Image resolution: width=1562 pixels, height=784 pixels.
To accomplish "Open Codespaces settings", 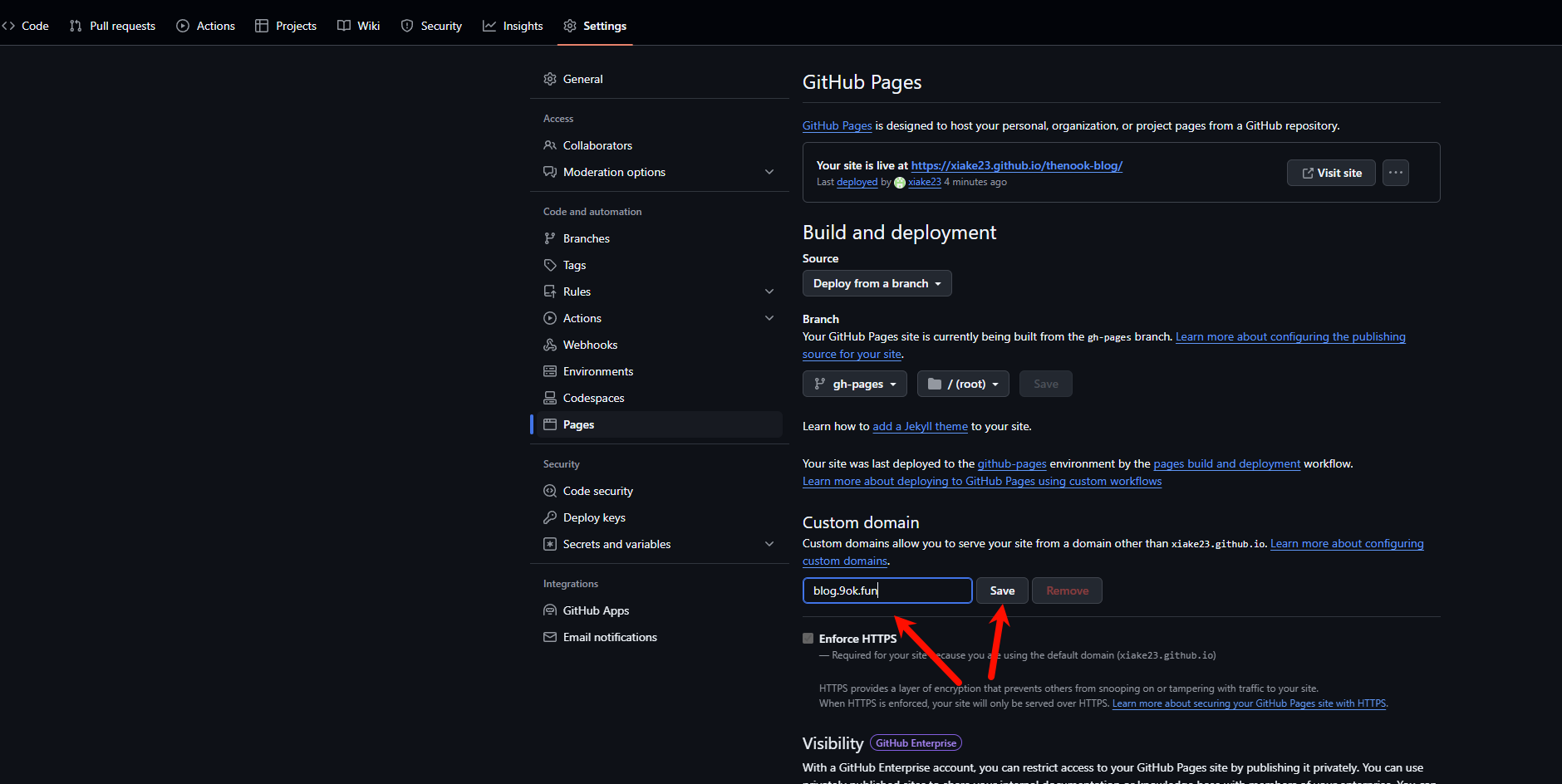I will click(x=660, y=398).
